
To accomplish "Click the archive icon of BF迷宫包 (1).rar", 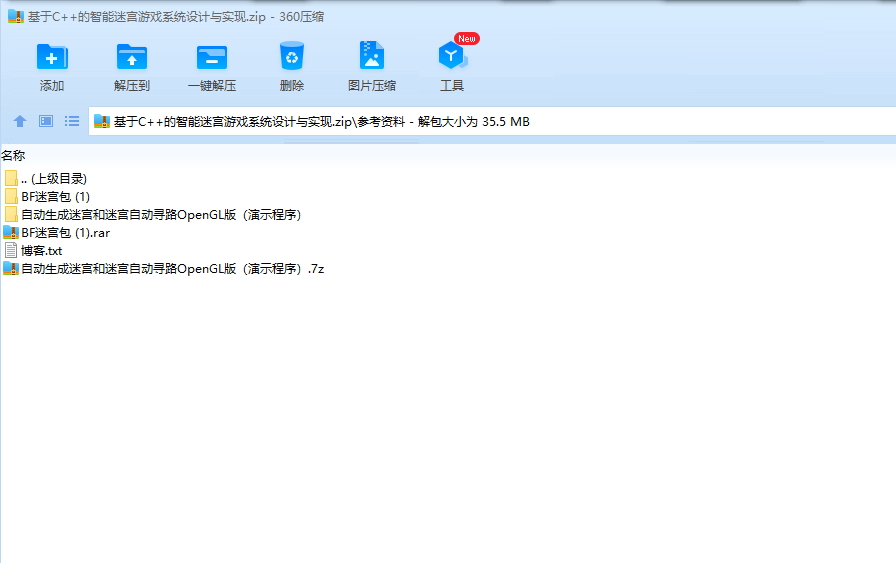I will point(11,232).
